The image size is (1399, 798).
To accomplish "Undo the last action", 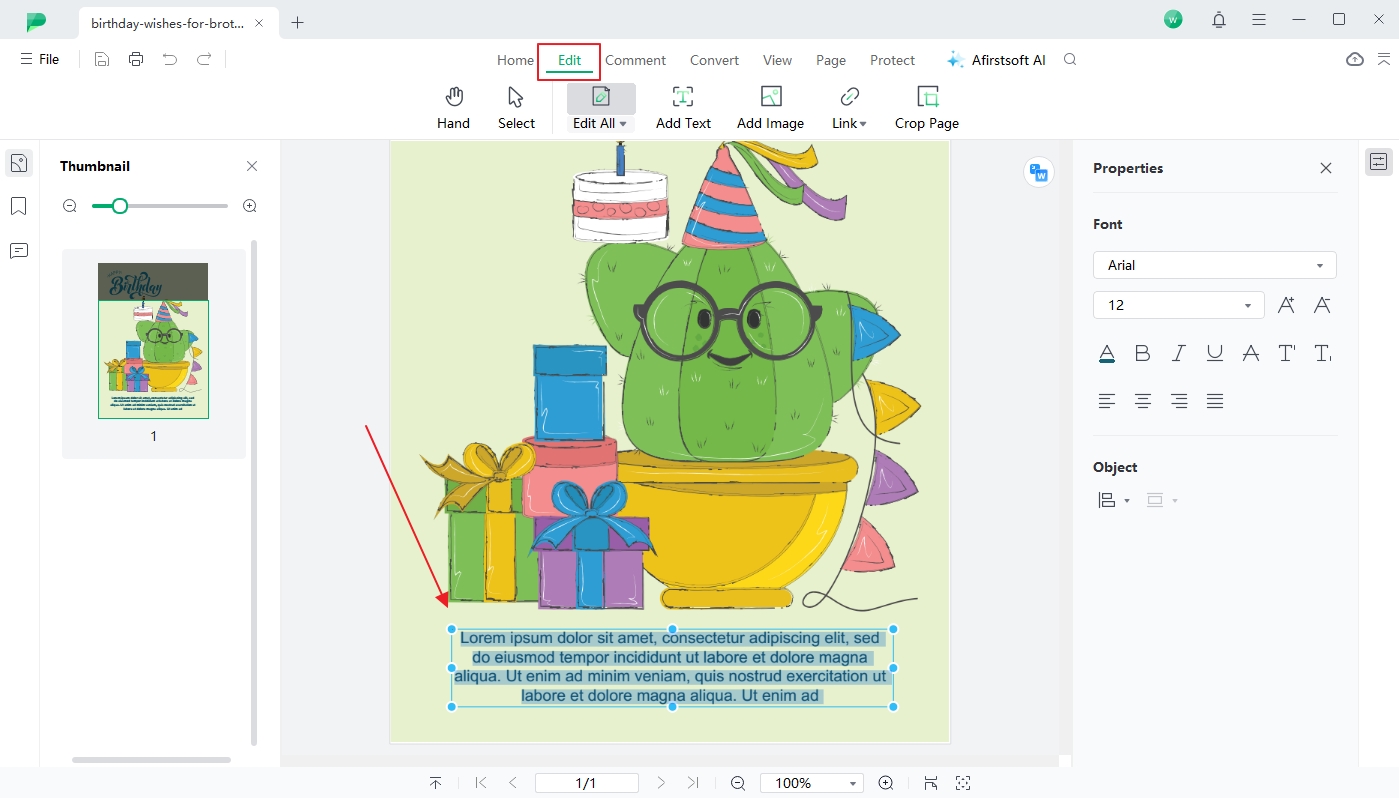I will click(x=170, y=59).
